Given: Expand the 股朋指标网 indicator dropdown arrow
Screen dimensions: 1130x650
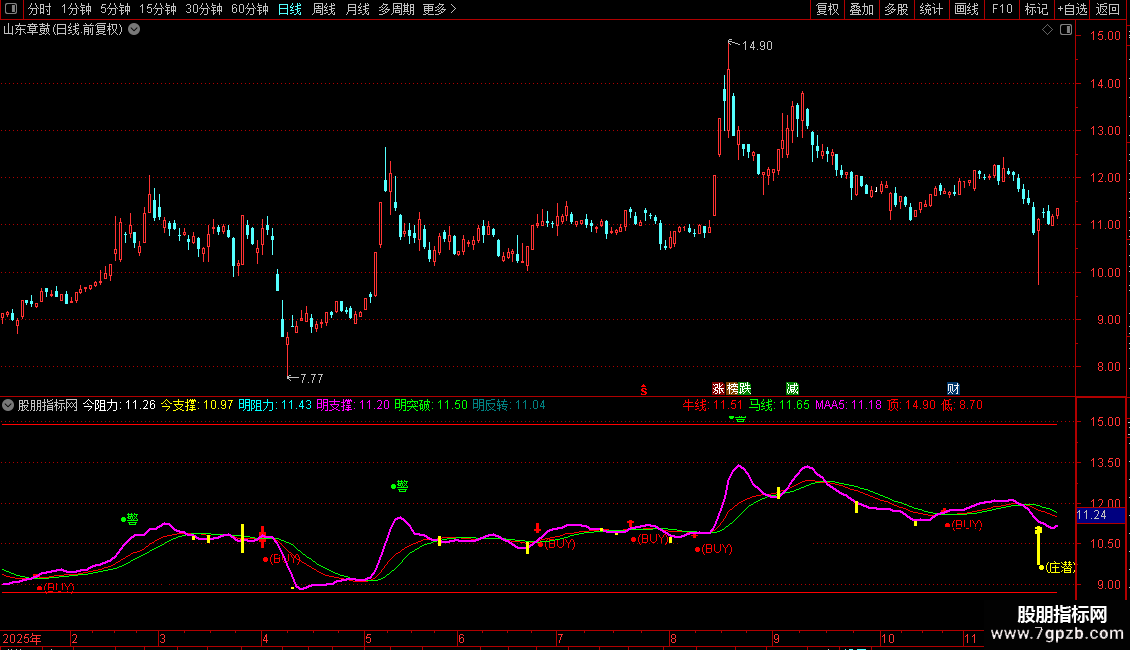Looking at the screenshot, I should coord(9,405).
